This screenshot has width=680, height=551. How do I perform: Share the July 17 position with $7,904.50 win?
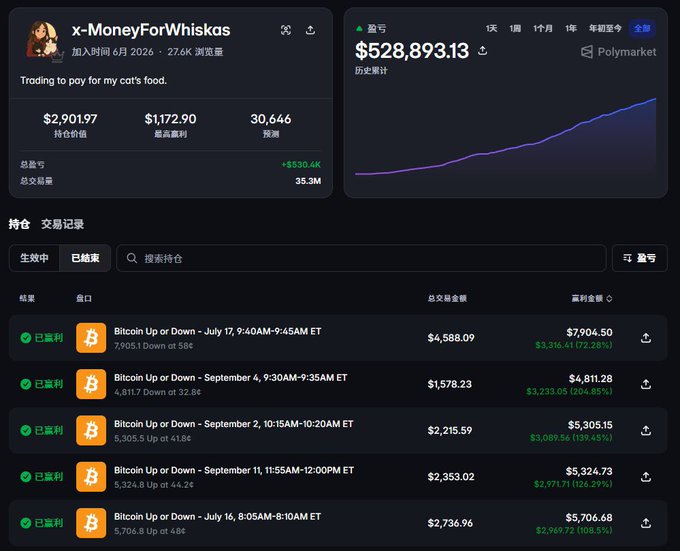[x=646, y=338]
